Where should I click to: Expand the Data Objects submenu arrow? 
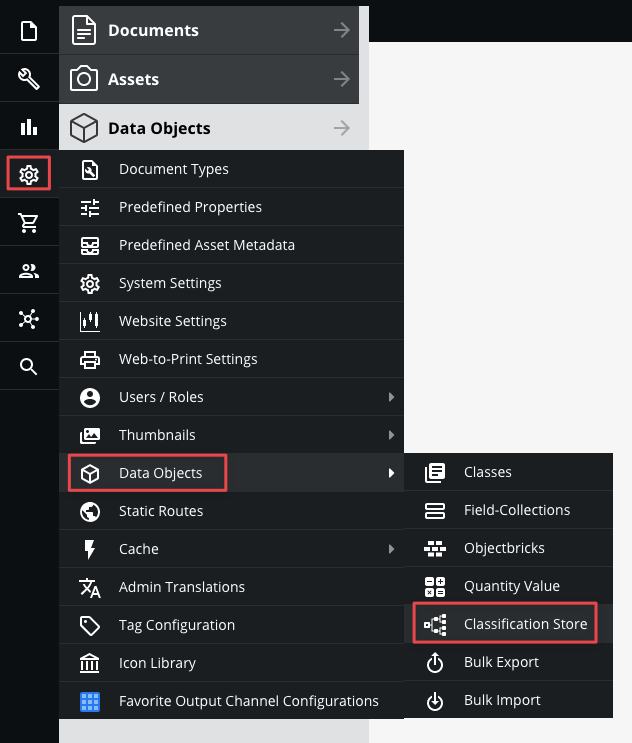(x=391, y=473)
